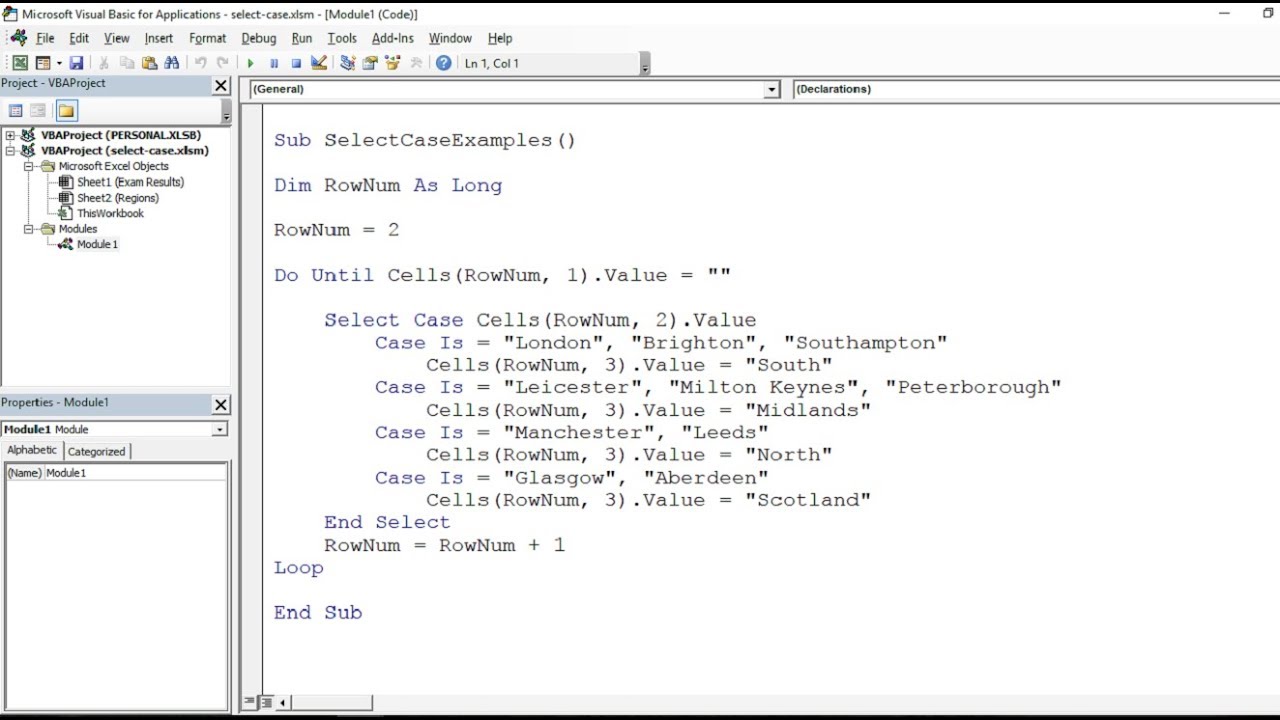Click the Reset stop icon

click(x=296, y=63)
